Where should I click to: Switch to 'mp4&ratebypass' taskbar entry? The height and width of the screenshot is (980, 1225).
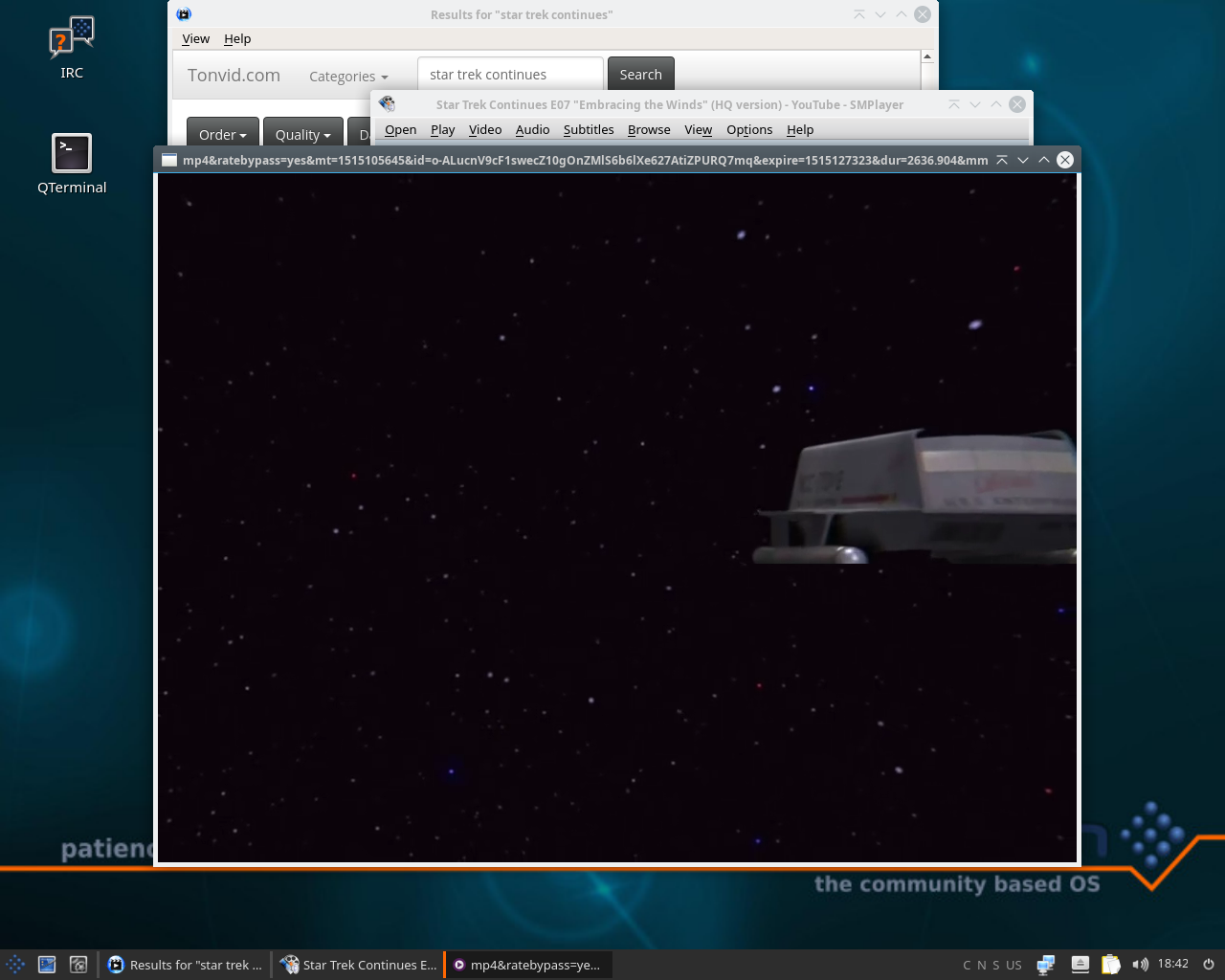[528, 965]
